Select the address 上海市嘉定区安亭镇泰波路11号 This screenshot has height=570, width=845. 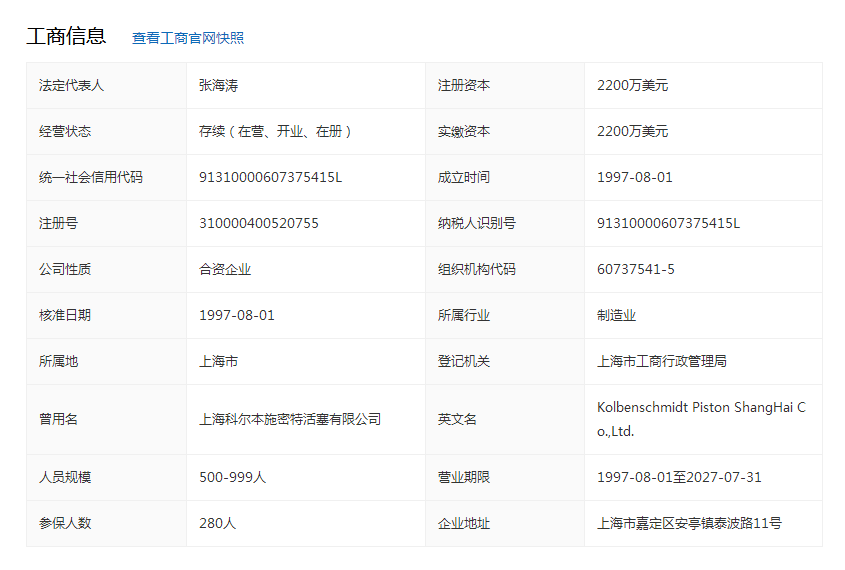click(689, 523)
